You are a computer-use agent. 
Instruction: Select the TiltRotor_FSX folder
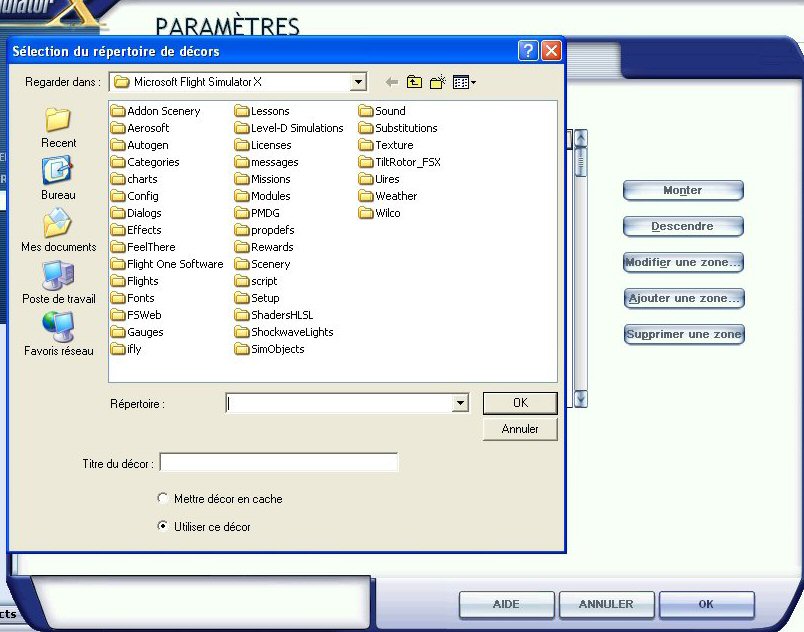(400, 162)
